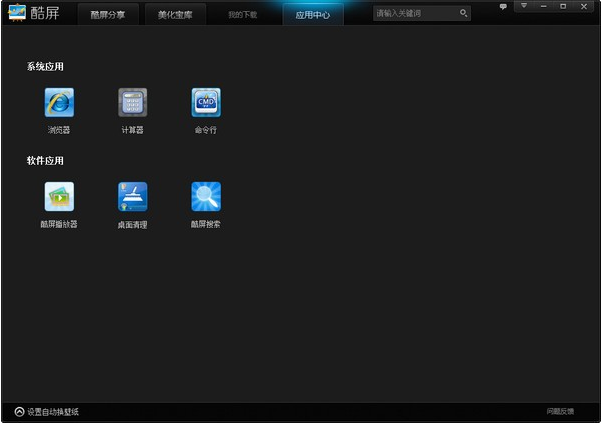The height and width of the screenshot is (423, 601).
Task: Select the 应用中心 tab
Action: pos(313,15)
